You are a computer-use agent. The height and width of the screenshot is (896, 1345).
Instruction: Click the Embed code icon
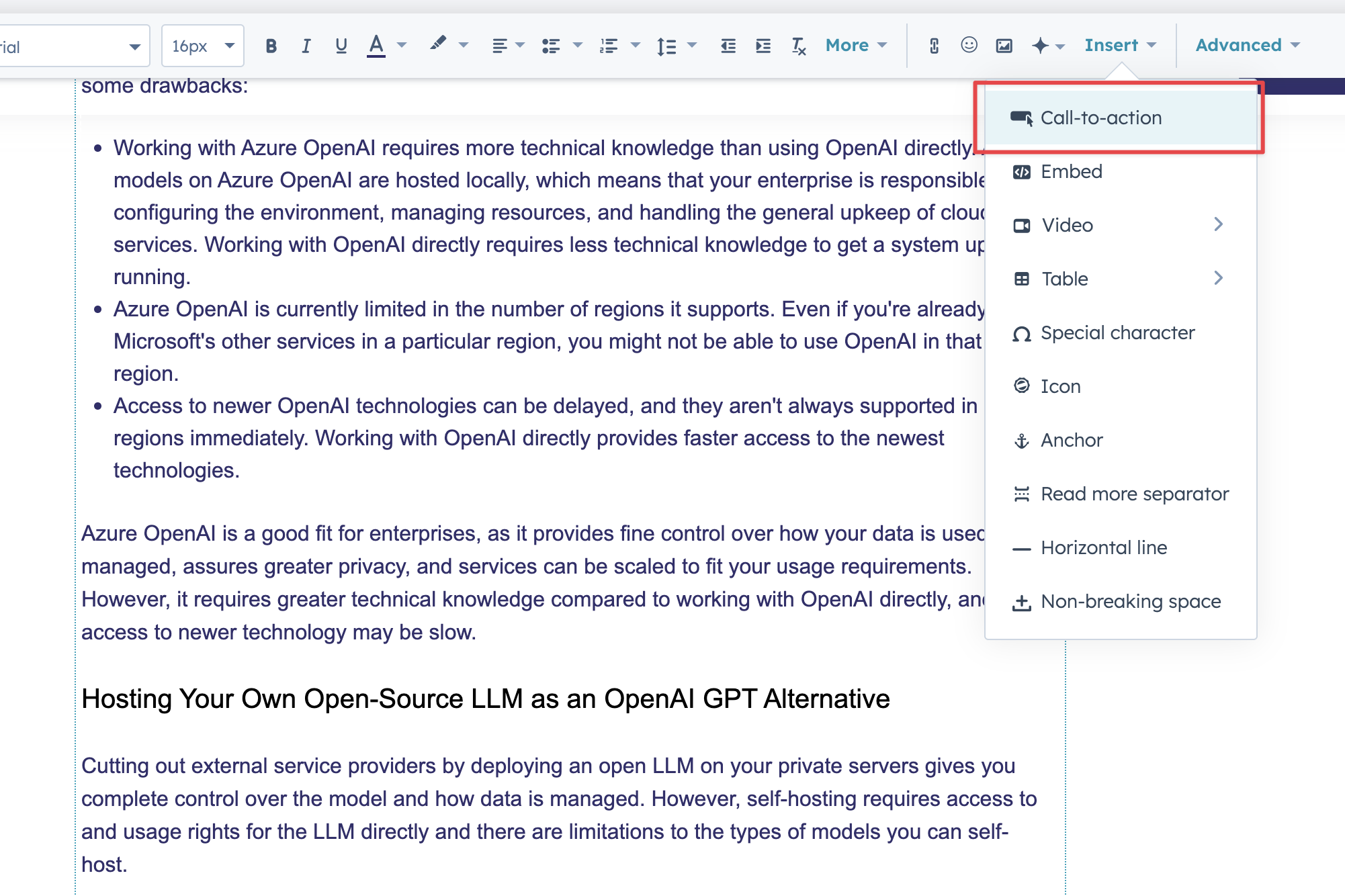tap(1021, 172)
